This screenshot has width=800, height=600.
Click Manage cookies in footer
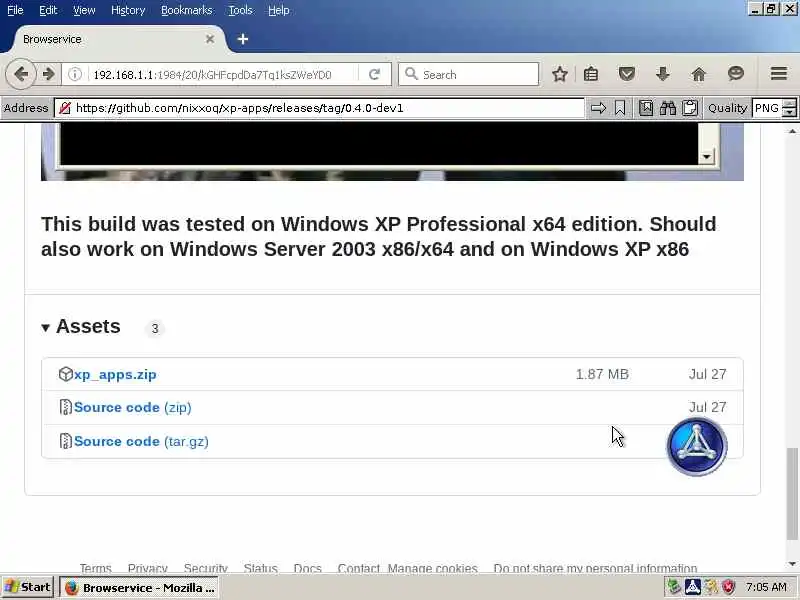pos(433,568)
